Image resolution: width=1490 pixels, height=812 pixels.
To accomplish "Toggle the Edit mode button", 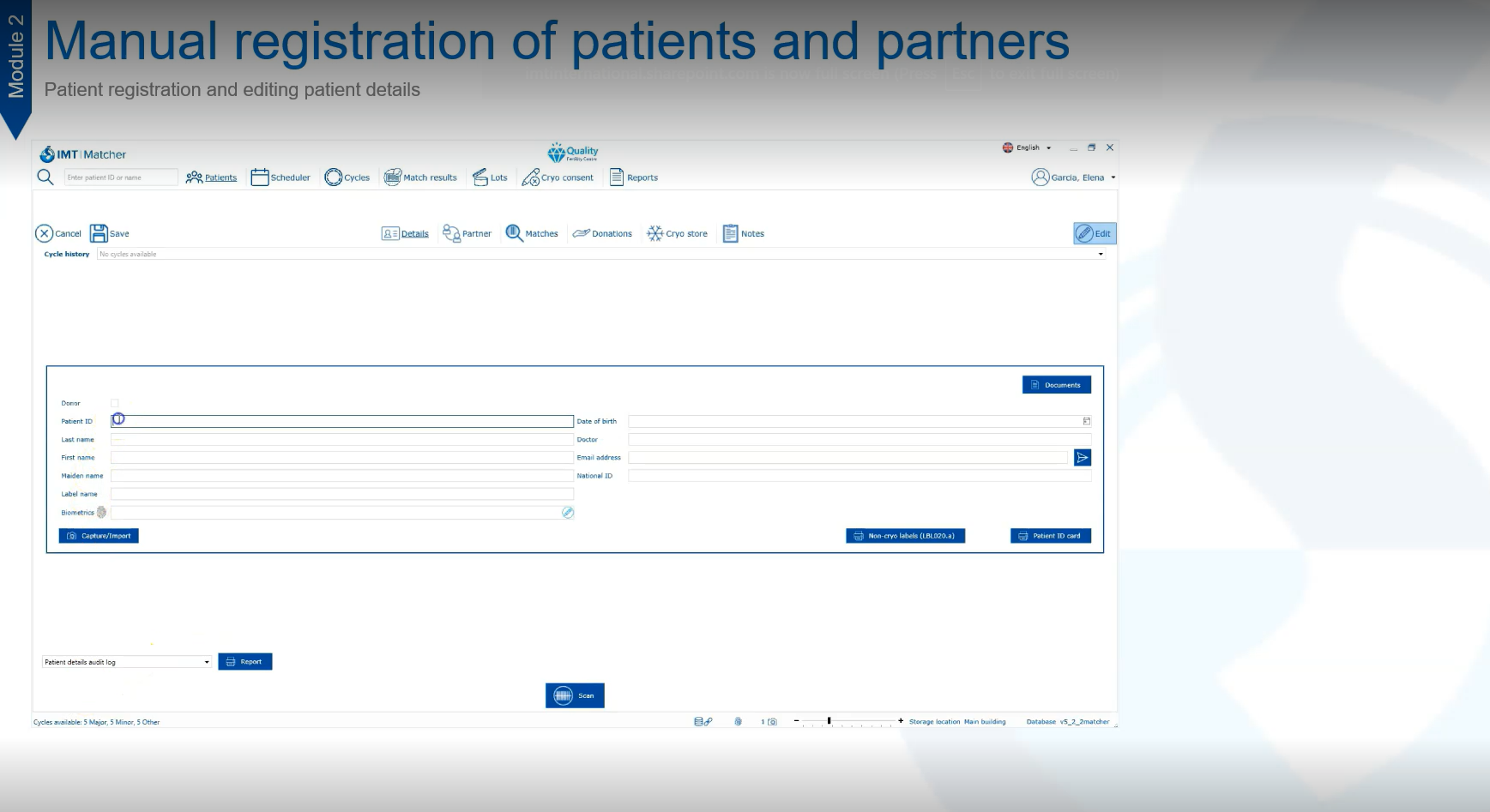I will (1094, 233).
